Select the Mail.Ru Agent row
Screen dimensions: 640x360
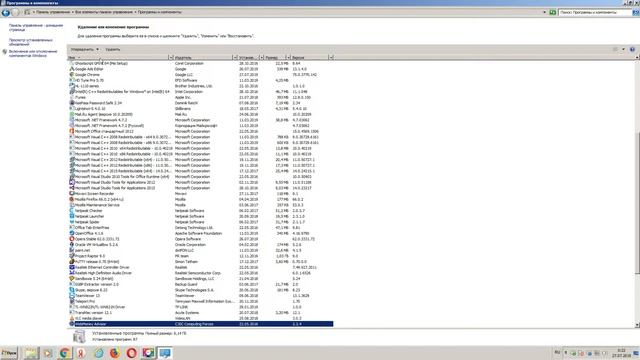[x=200, y=114]
